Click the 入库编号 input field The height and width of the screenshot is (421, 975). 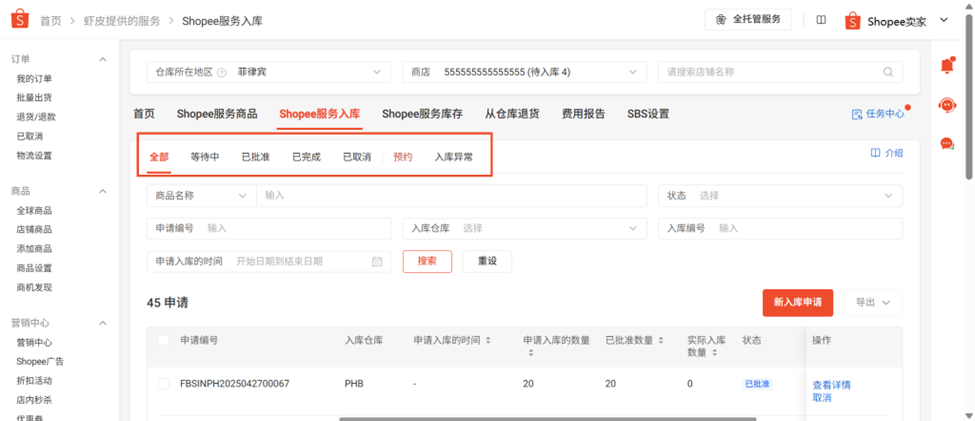click(780, 228)
